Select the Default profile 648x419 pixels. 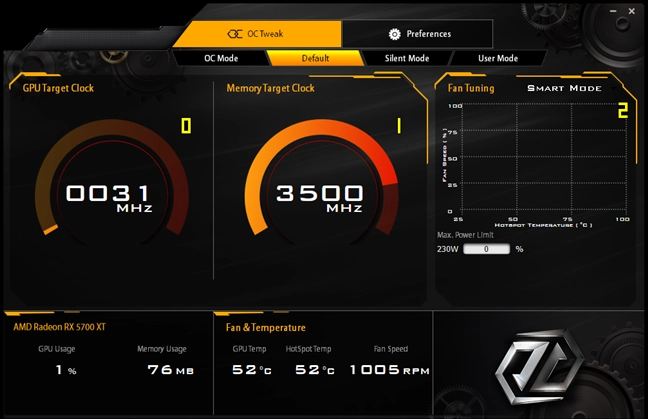tap(315, 58)
